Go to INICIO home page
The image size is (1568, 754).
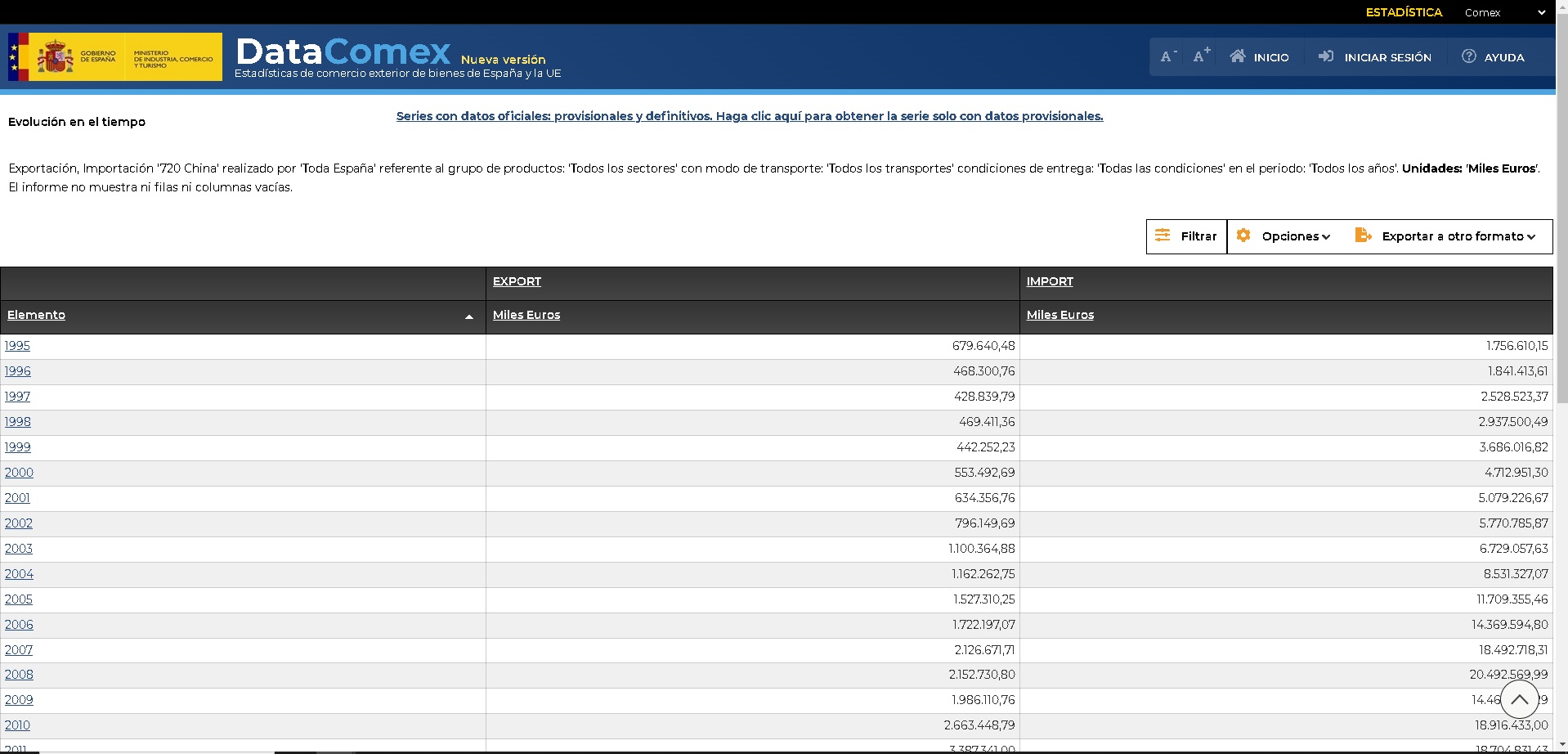(x=1259, y=57)
